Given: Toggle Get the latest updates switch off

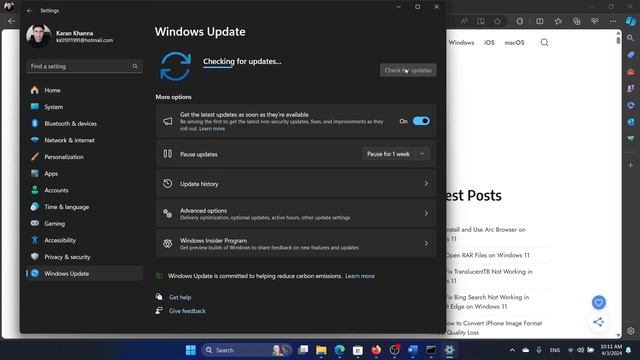Looking at the screenshot, I should 421,121.
